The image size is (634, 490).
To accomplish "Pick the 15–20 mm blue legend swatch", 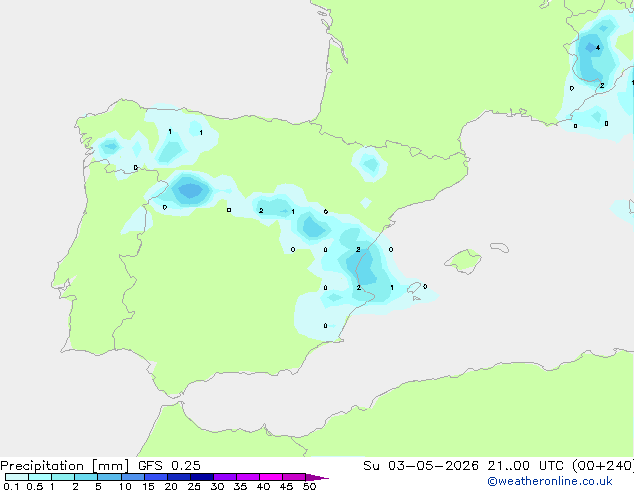I will (156, 477).
